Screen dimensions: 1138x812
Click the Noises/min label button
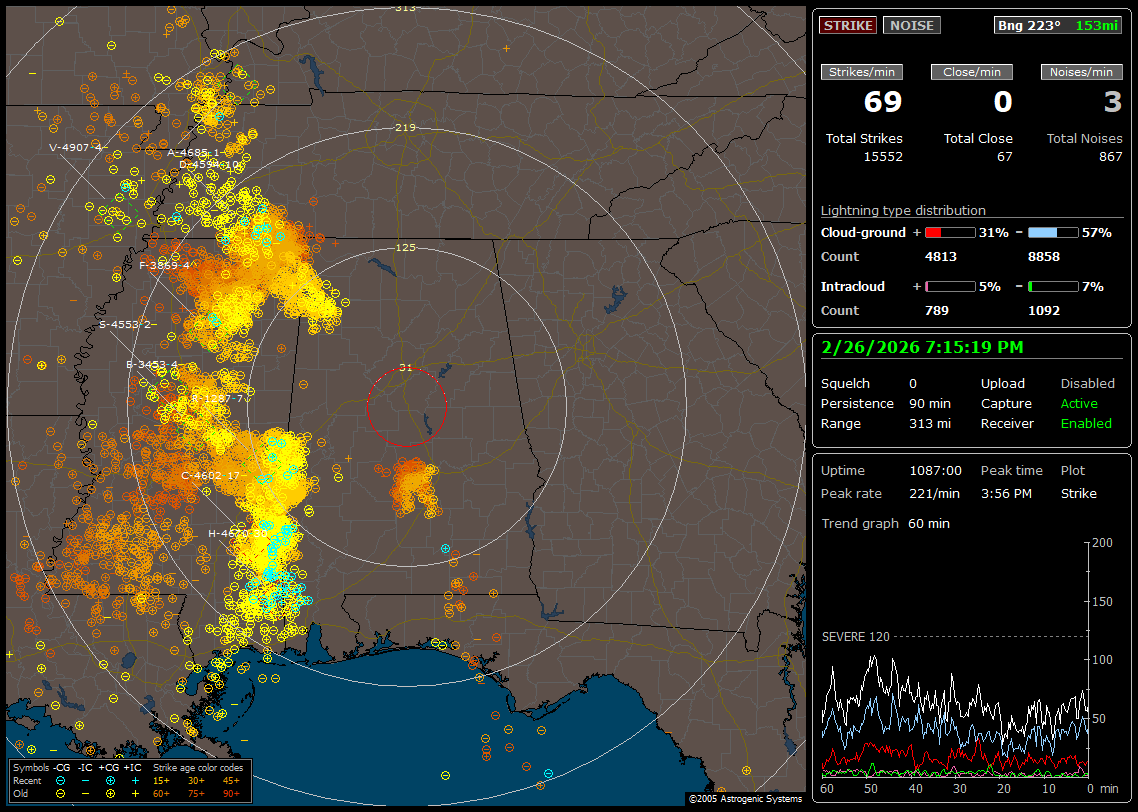pos(1081,72)
